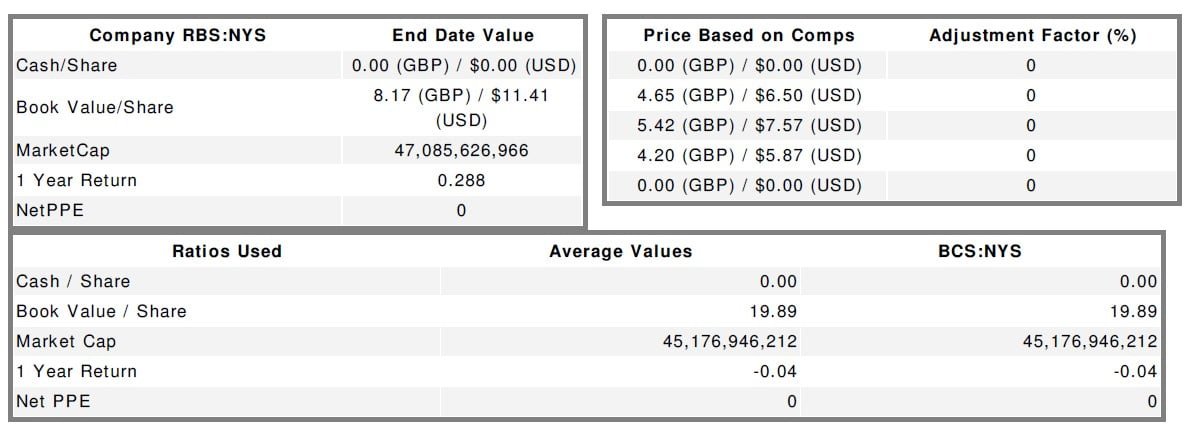This screenshot has height=429, width=1185.
Task: Click the Price Based on Comps header
Action: [749, 36]
